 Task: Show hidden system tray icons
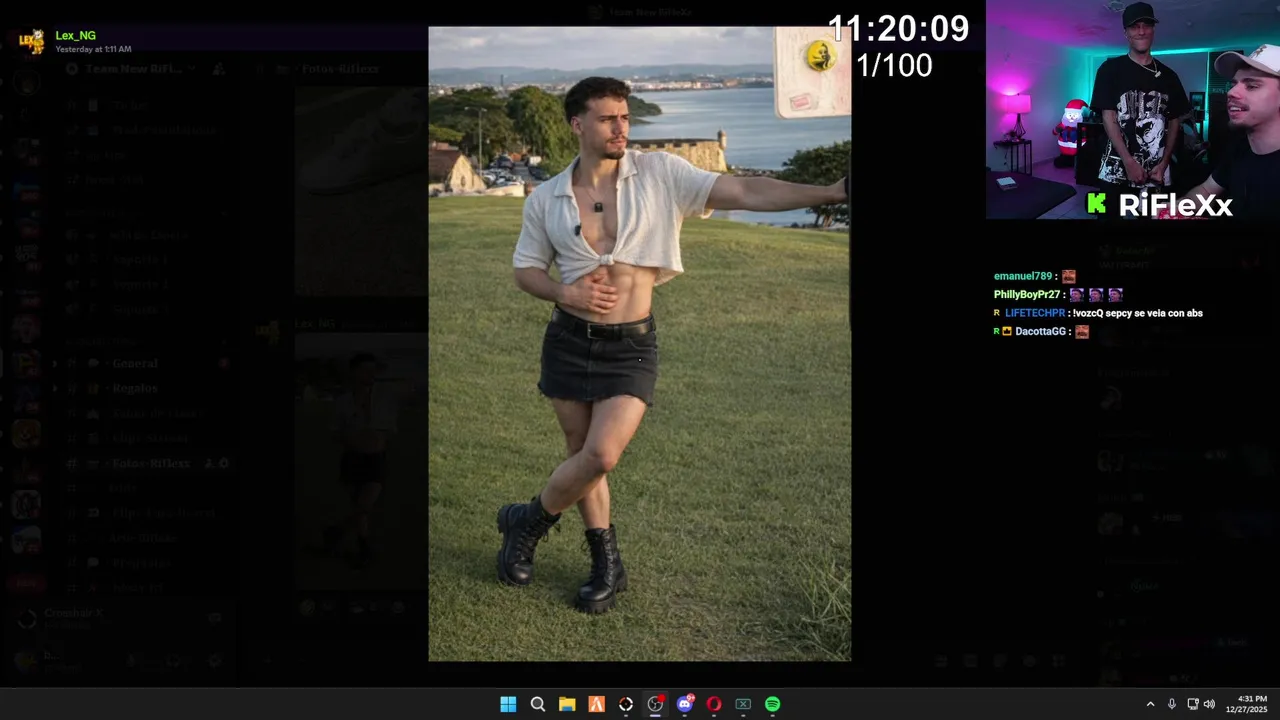click(x=1150, y=704)
